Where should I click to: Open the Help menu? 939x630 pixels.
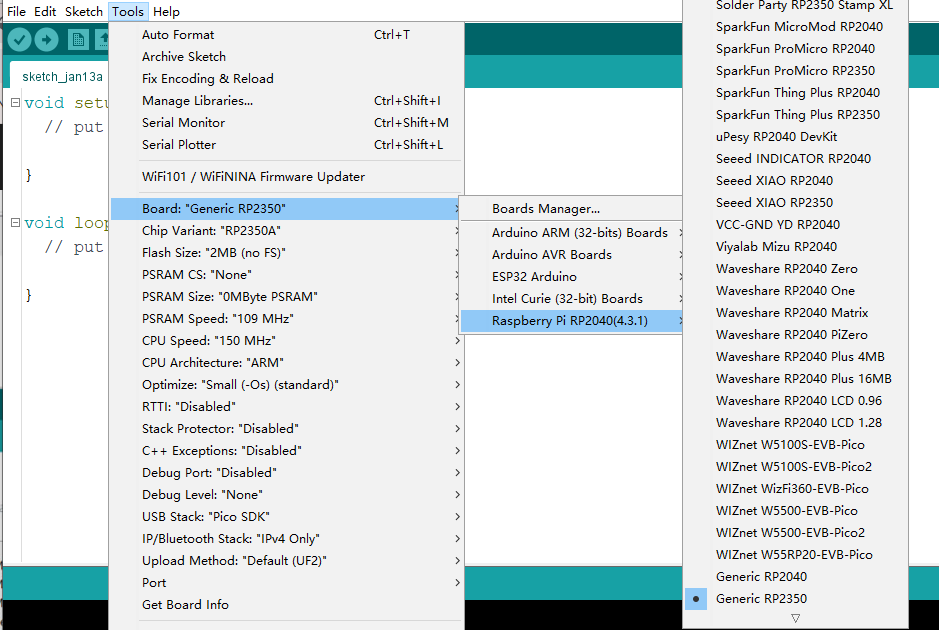[166, 11]
